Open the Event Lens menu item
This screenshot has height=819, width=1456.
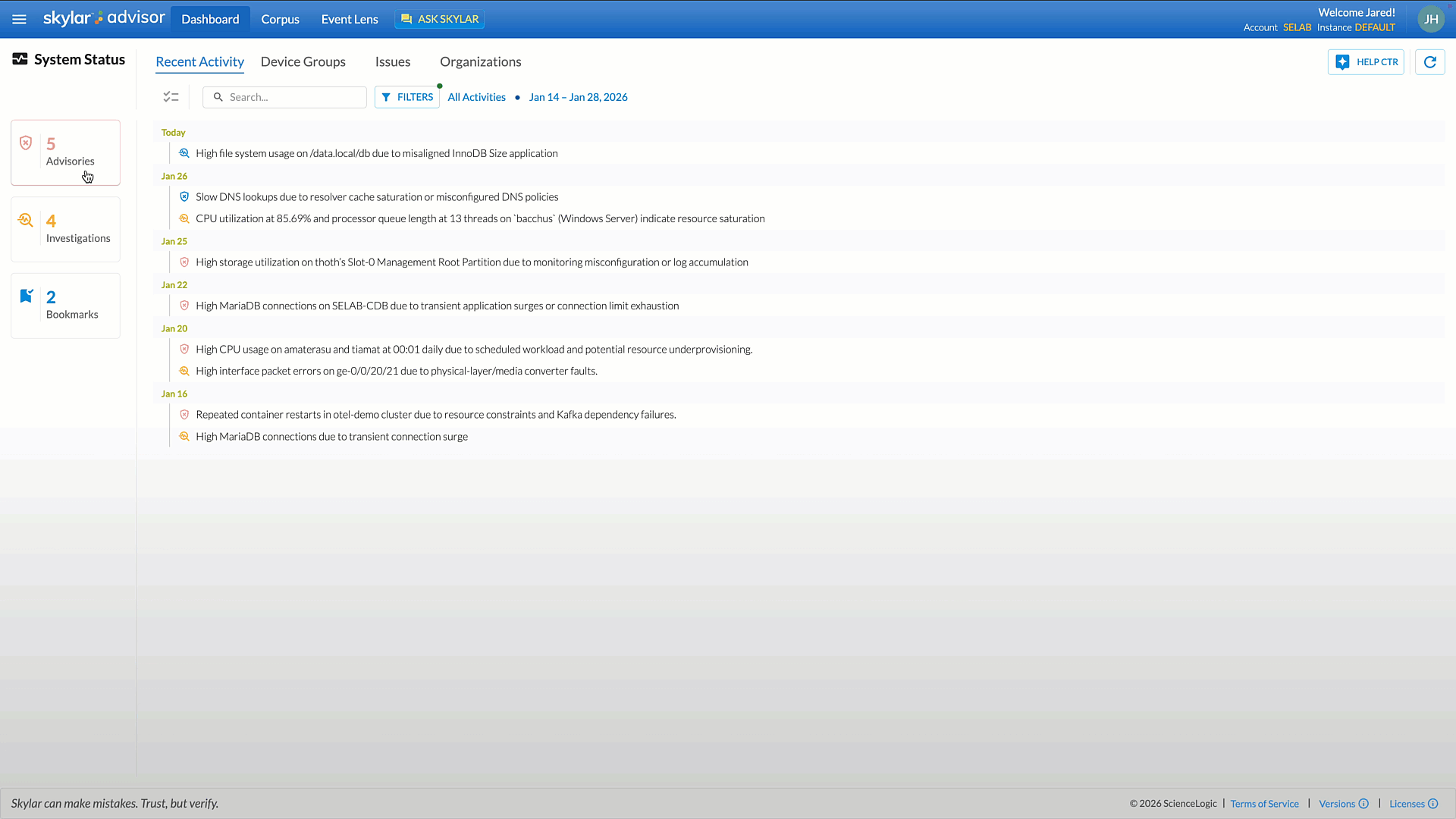tap(349, 19)
